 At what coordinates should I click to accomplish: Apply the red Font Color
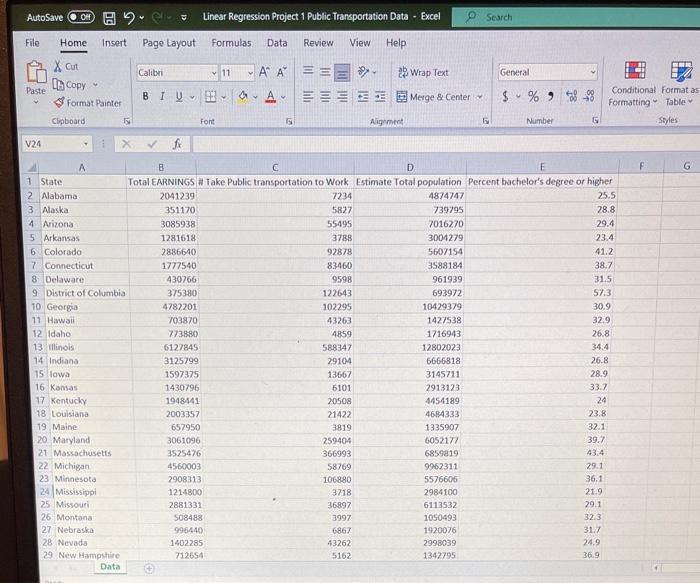(x=271, y=97)
